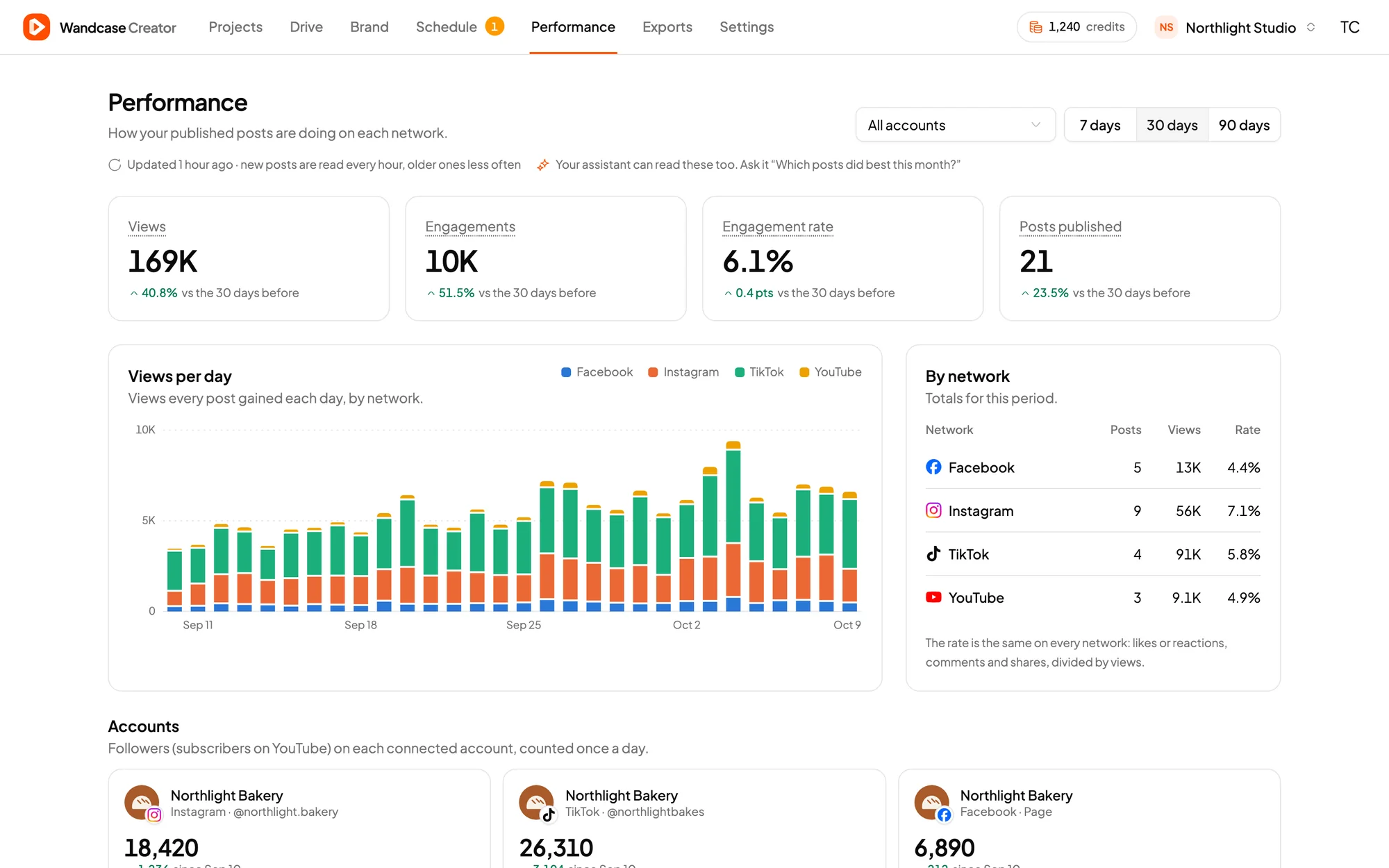
Task: Click the YouTube icon in By network table
Action: 933,597
